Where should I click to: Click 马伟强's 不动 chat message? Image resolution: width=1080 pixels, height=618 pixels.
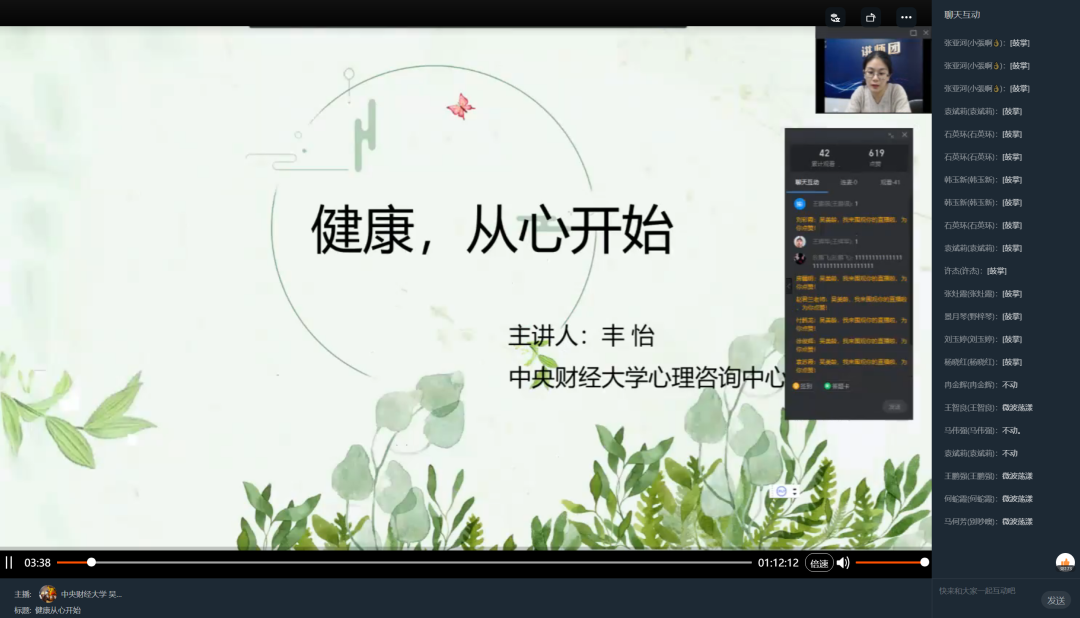tap(982, 430)
